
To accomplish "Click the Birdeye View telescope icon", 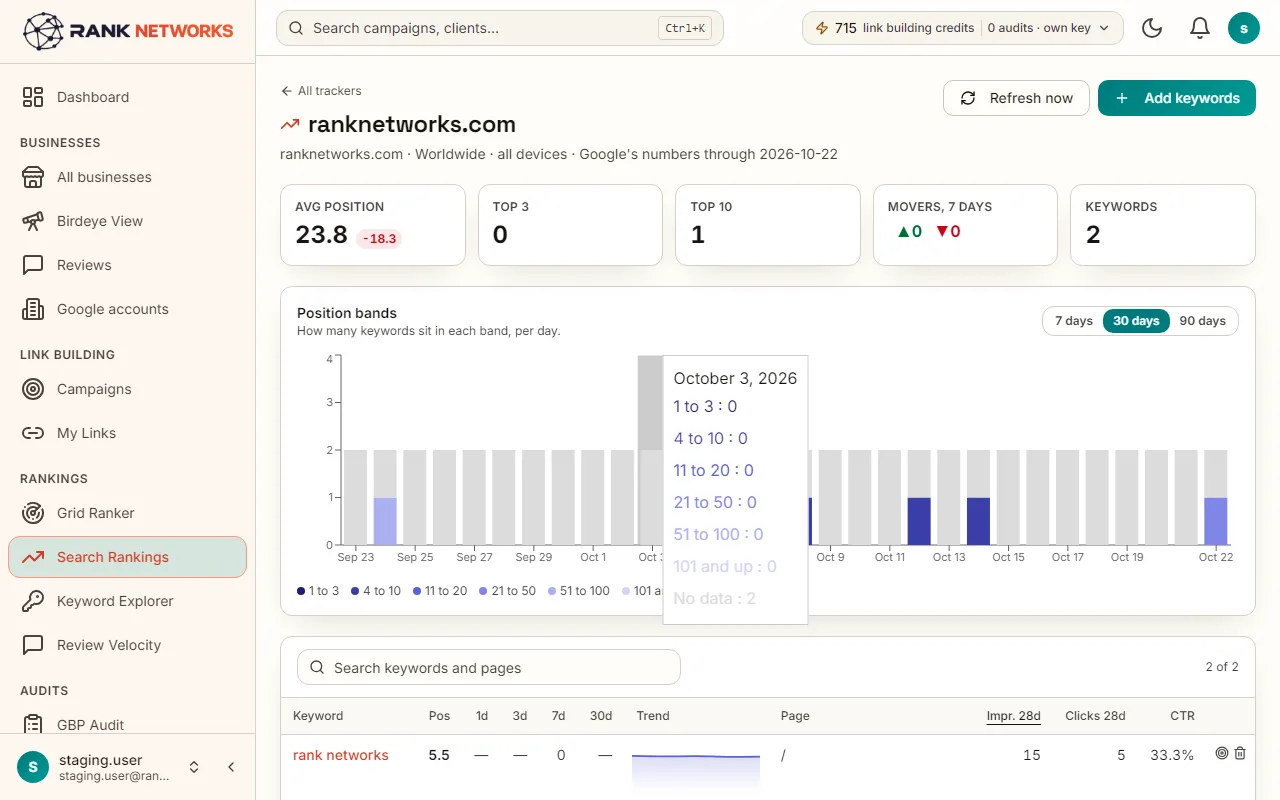I will click(33, 221).
